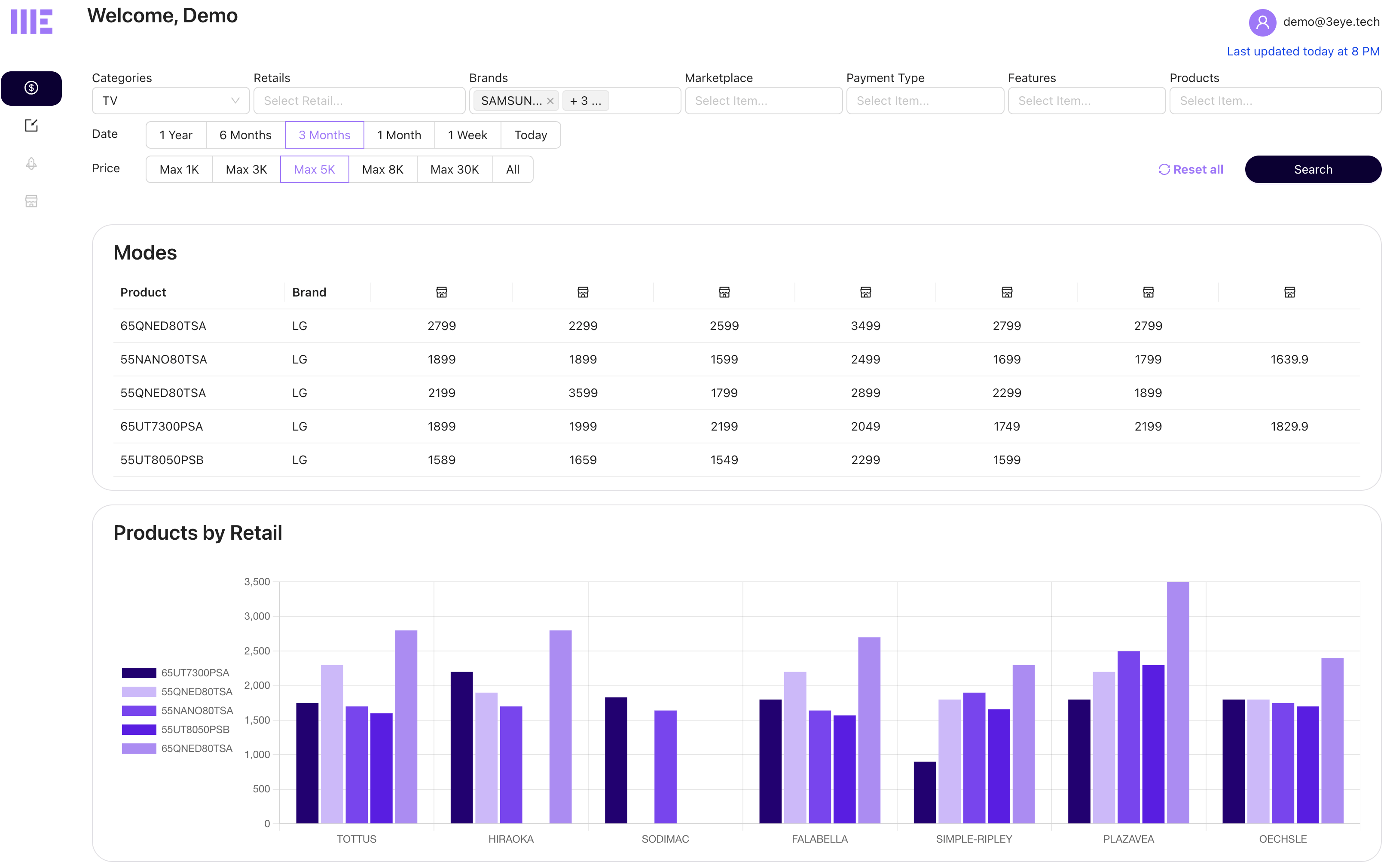
Task: Open the Payment Type dropdown
Action: pos(924,101)
